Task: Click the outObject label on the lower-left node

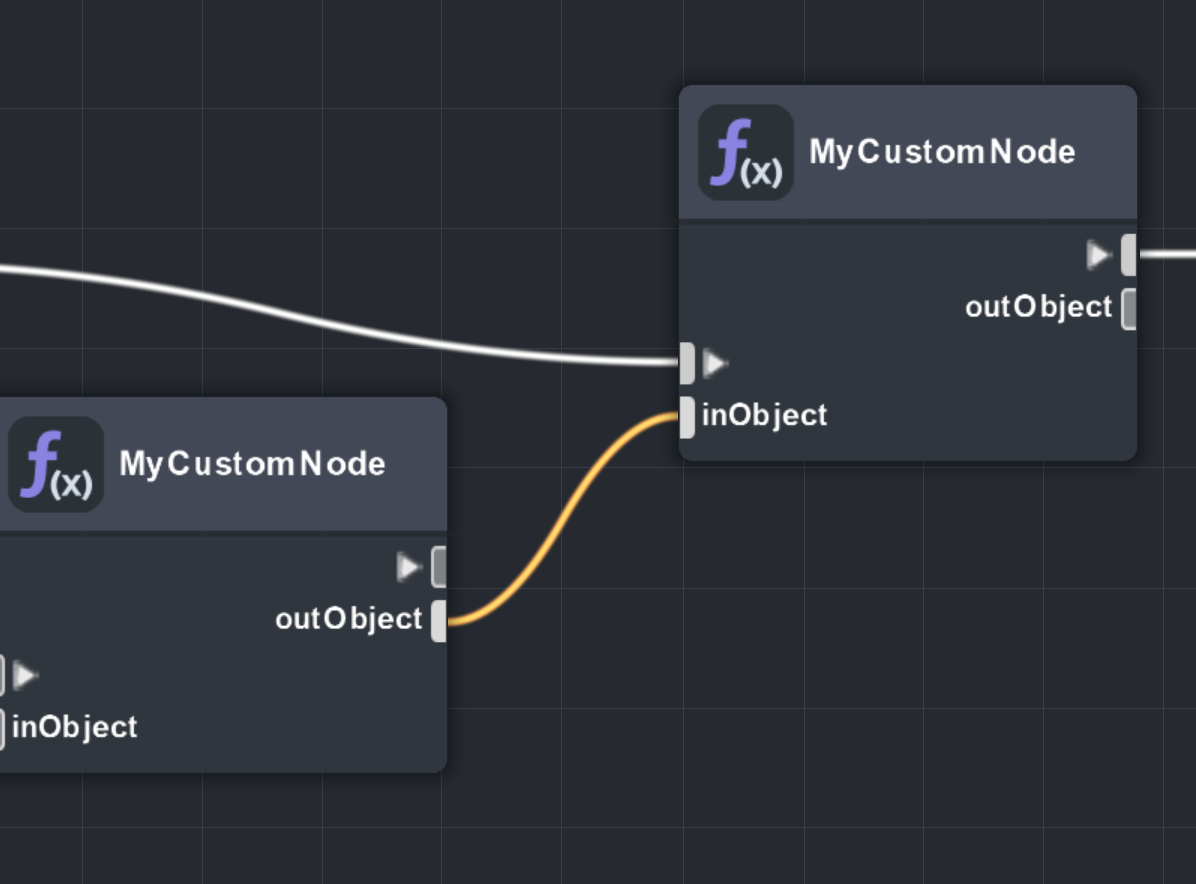Action: pos(349,619)
